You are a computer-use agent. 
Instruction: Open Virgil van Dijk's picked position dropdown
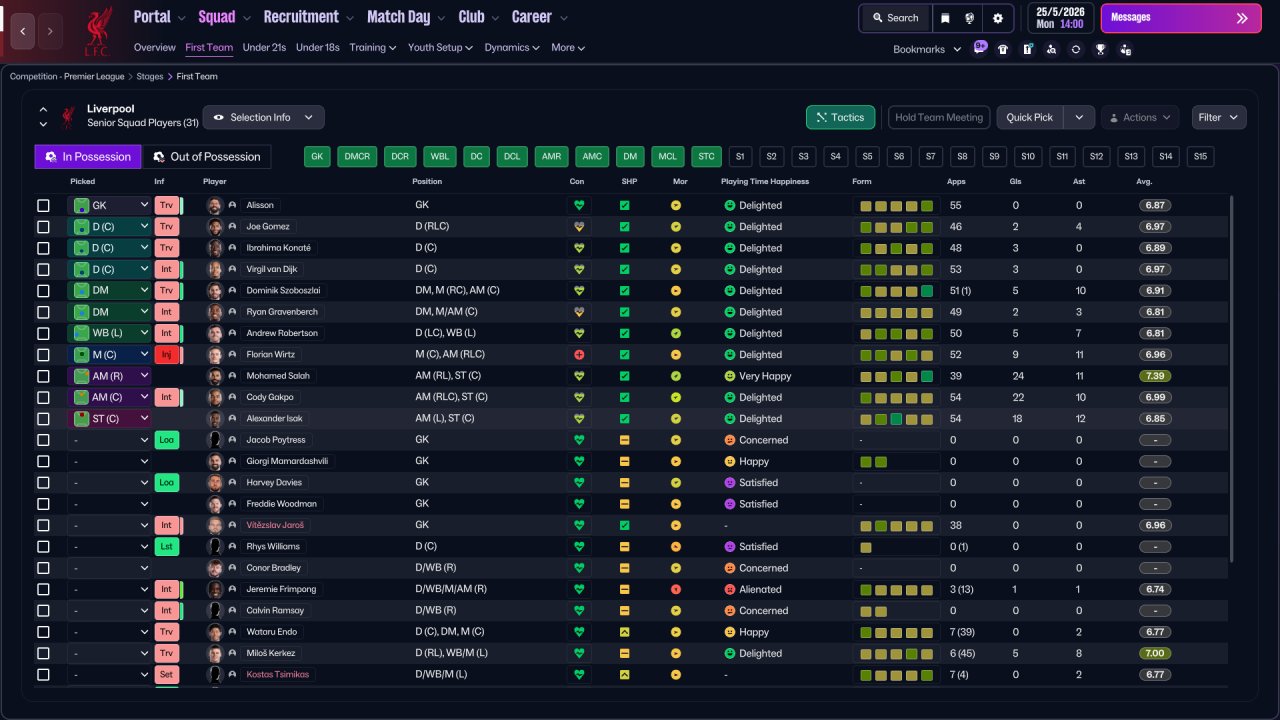click(109, 269)
